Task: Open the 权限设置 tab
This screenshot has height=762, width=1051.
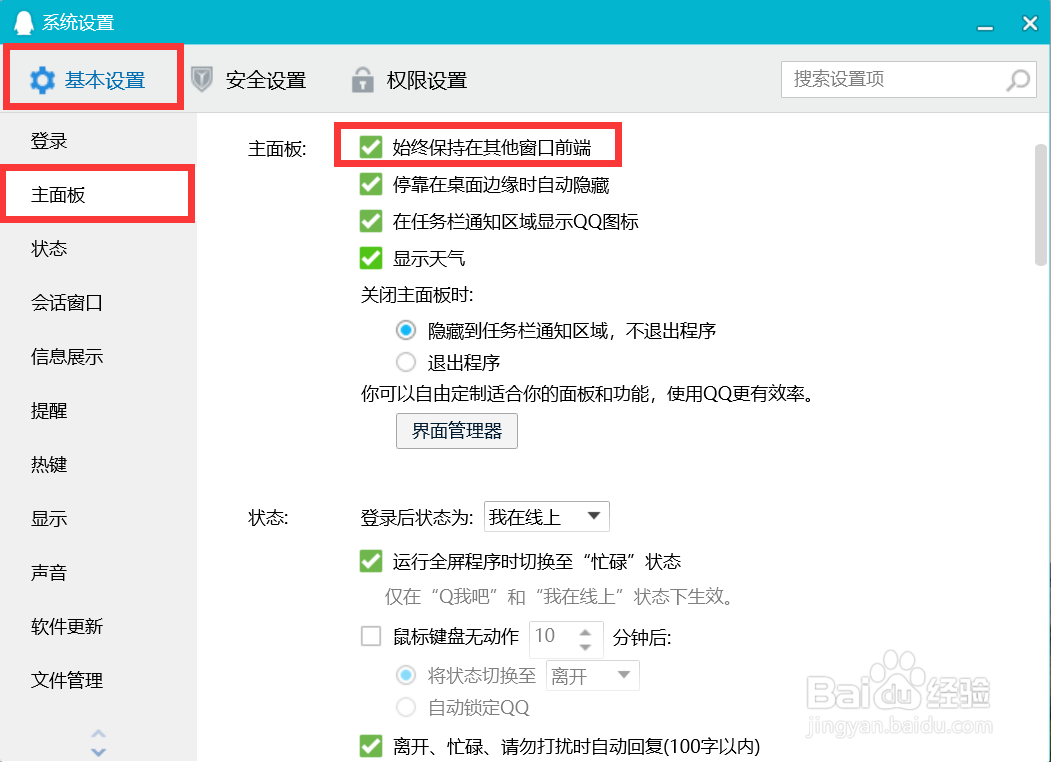Action: [x=410, y=80]
